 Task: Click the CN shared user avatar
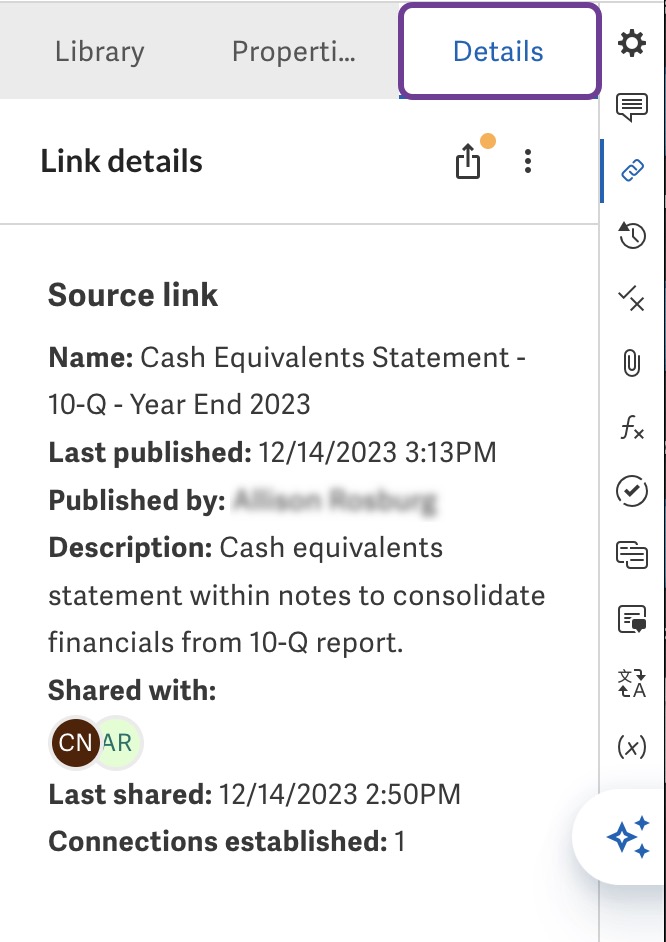click(x=75, y=743)
